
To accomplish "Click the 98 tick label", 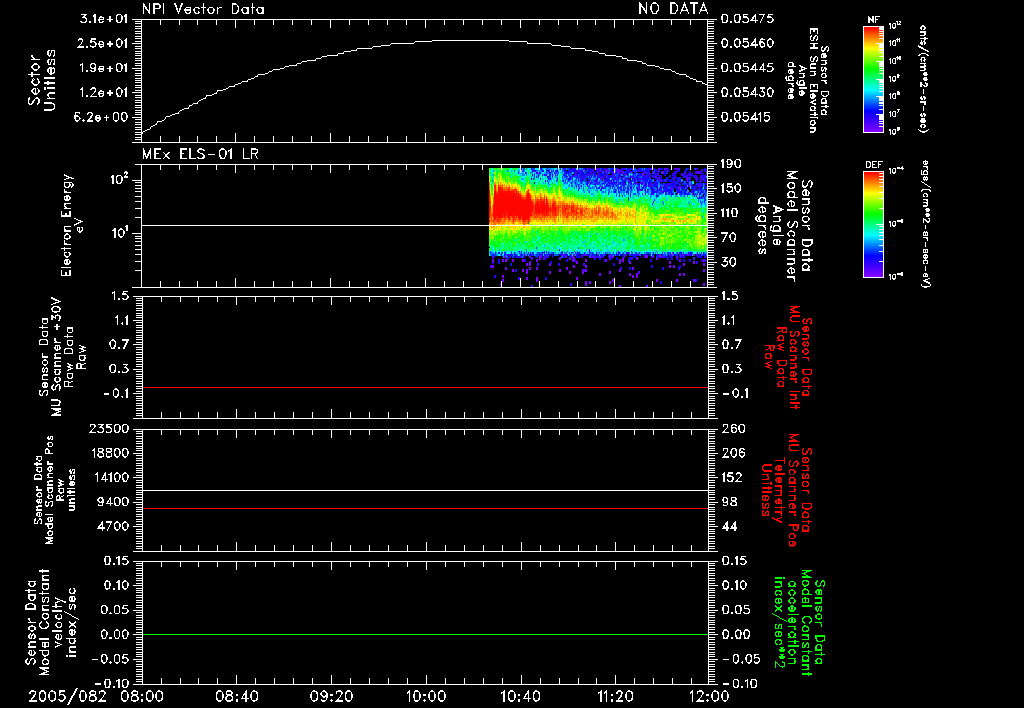I will 729,502.
